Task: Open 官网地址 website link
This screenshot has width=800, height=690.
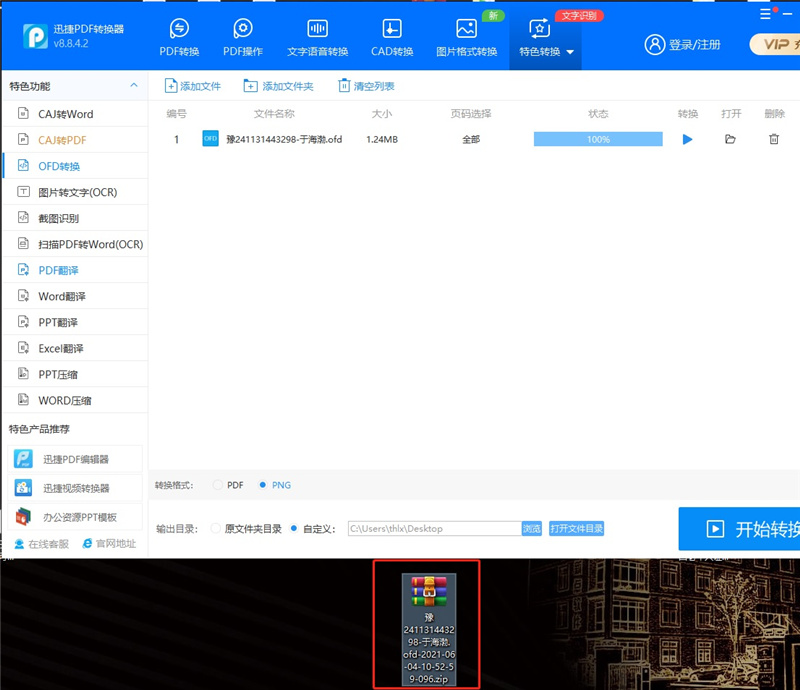Action: 109,544
